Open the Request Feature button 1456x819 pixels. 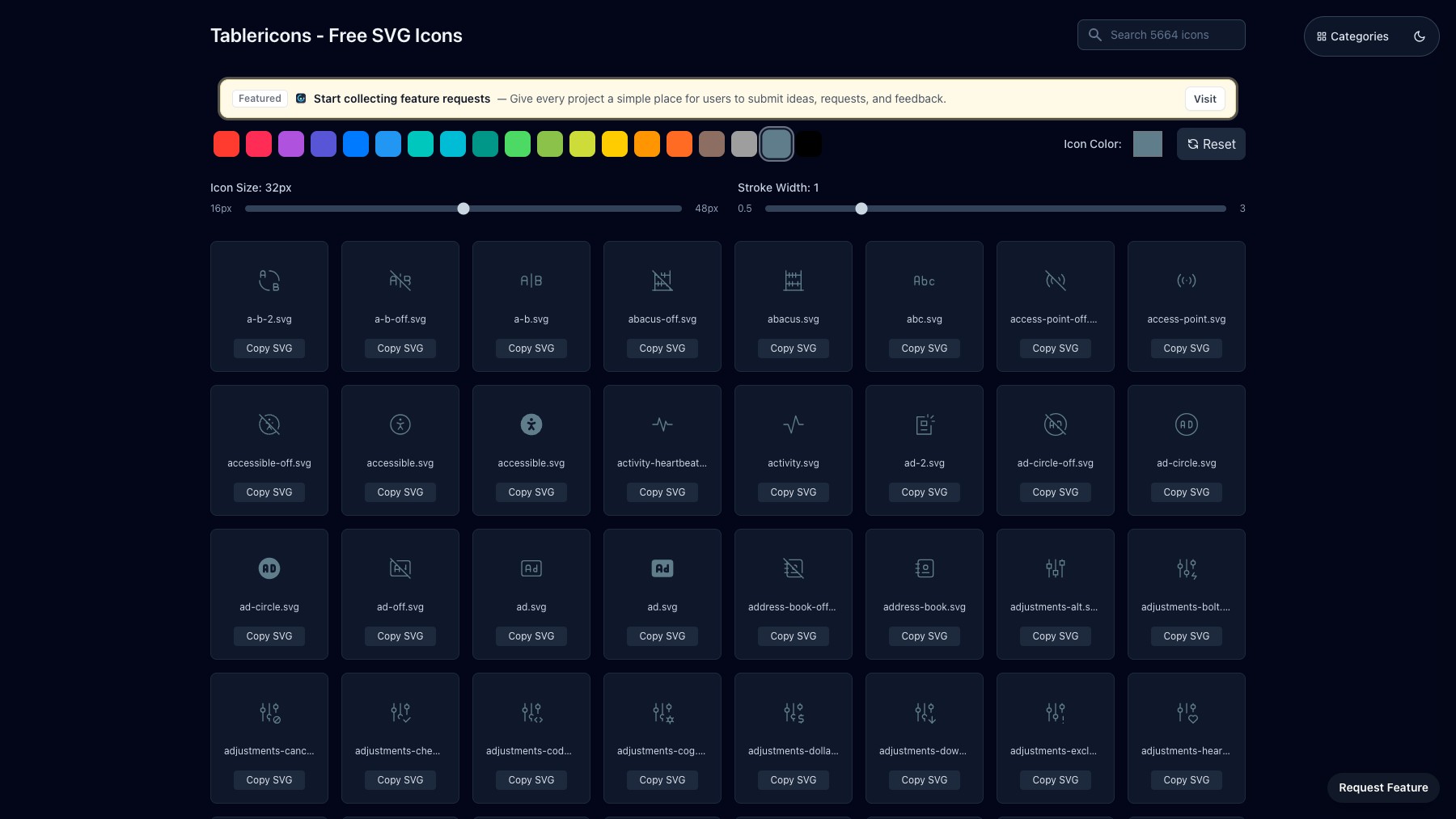(1383, 787)
